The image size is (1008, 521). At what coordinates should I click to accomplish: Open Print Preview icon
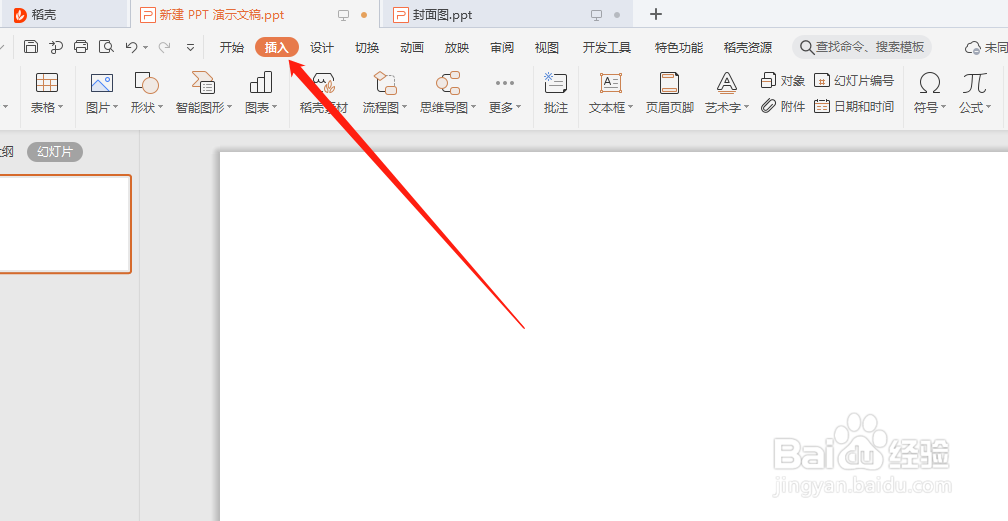click(106, 46)
